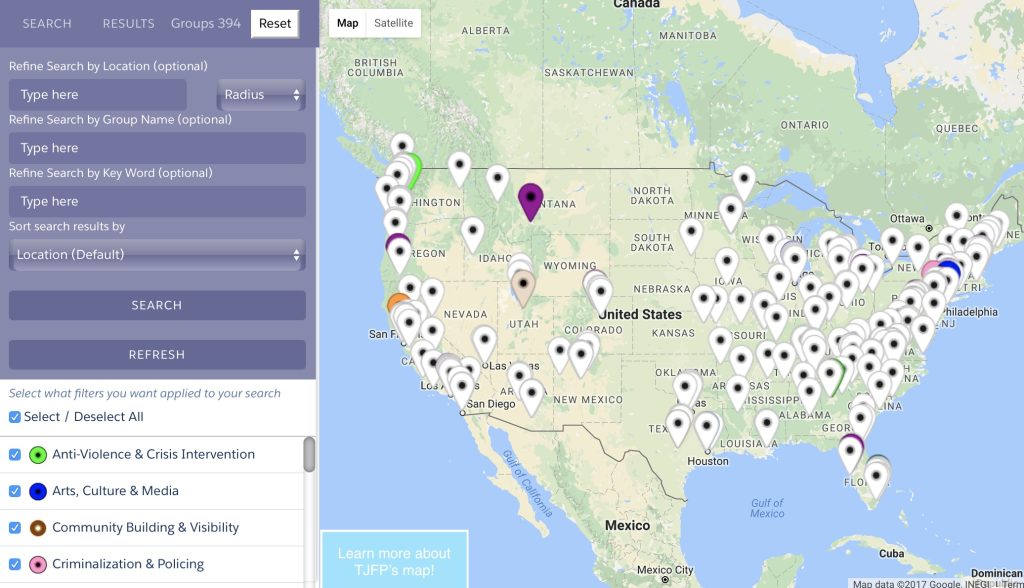The height and width of the screenshot is (588, 1024).
Task: Click the brown Community Building category icon
Action: (38, 528)
